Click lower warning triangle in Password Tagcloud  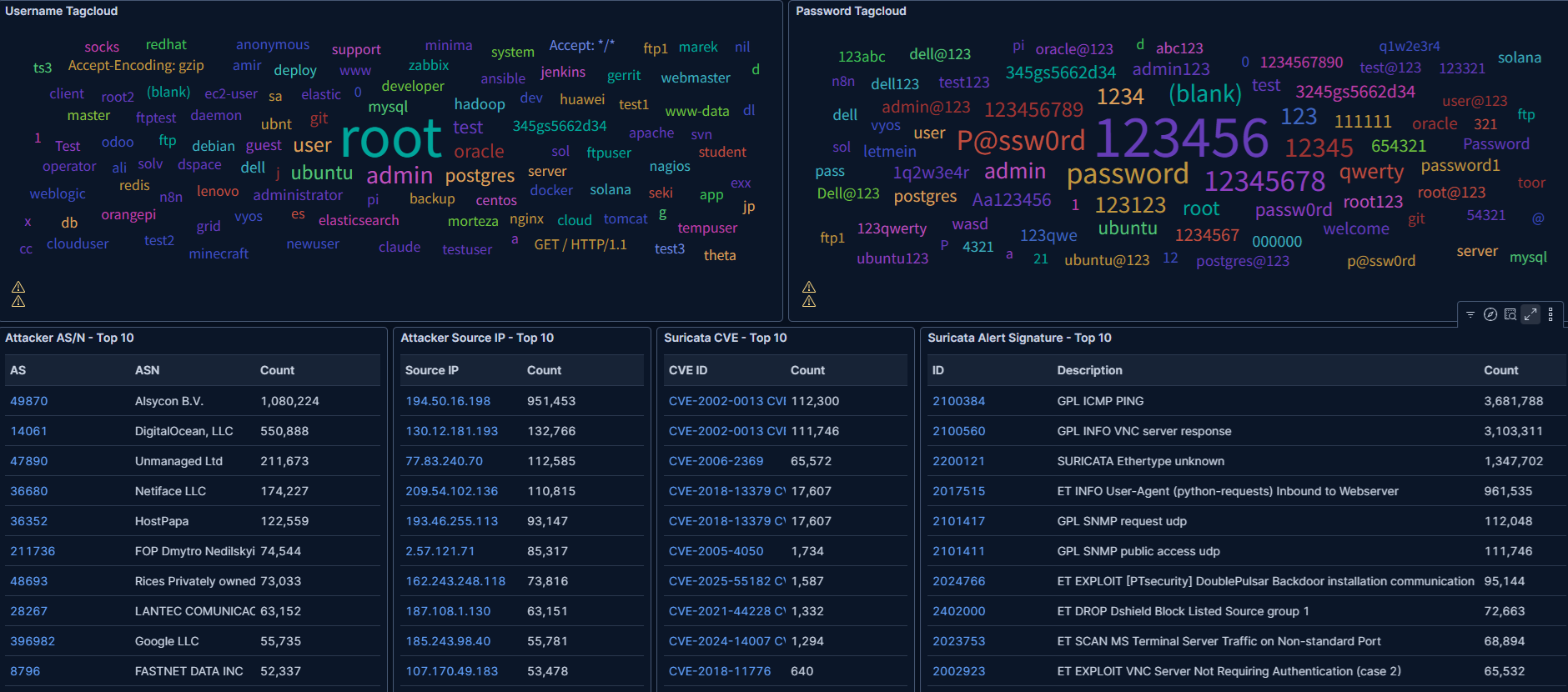[809, 301]
